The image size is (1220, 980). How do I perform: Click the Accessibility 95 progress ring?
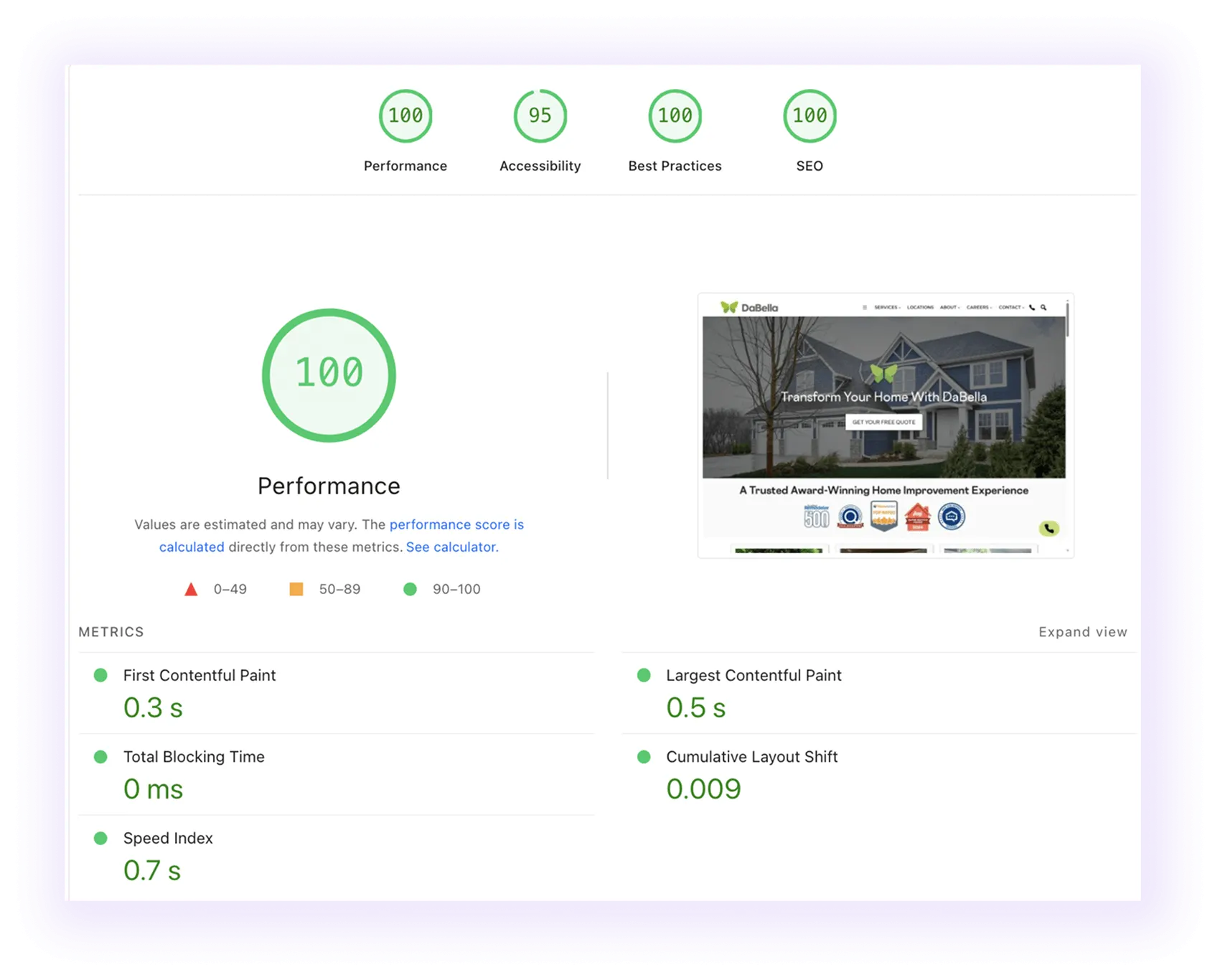point(540,116)
